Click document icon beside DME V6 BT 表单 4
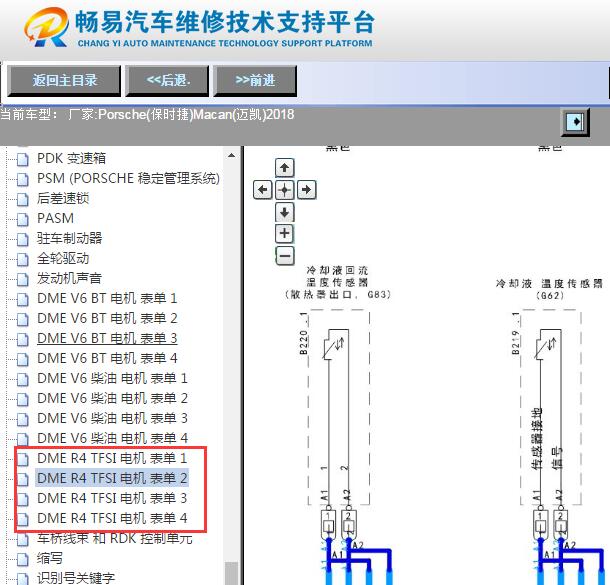The image size is (610, 585). [x=23, y=359]
